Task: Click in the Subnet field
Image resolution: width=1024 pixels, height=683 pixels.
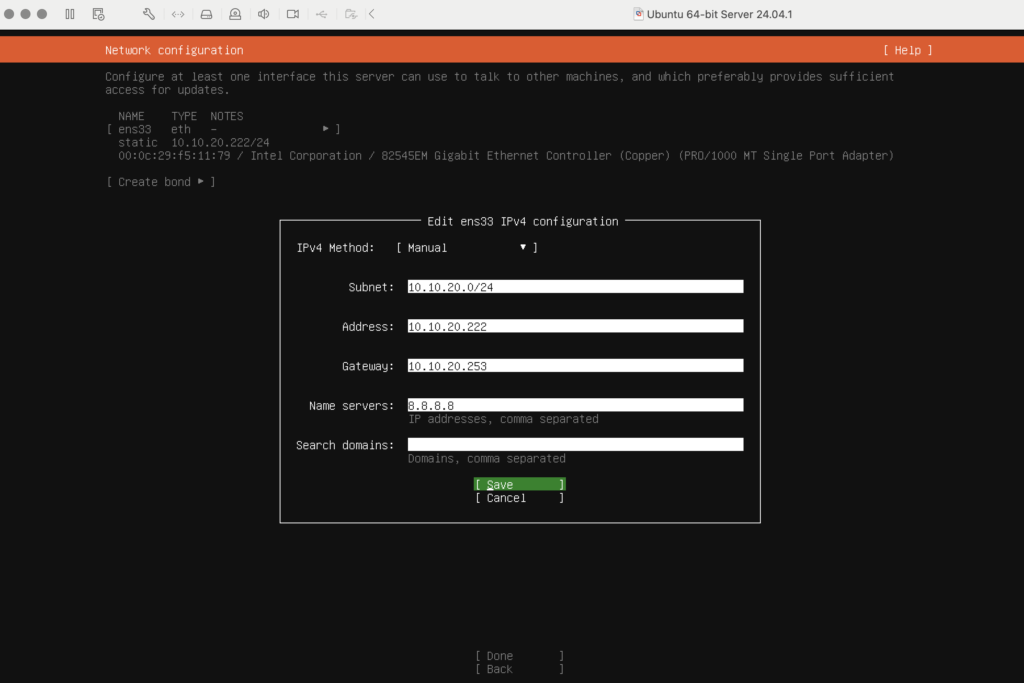Action: (575, 287)
